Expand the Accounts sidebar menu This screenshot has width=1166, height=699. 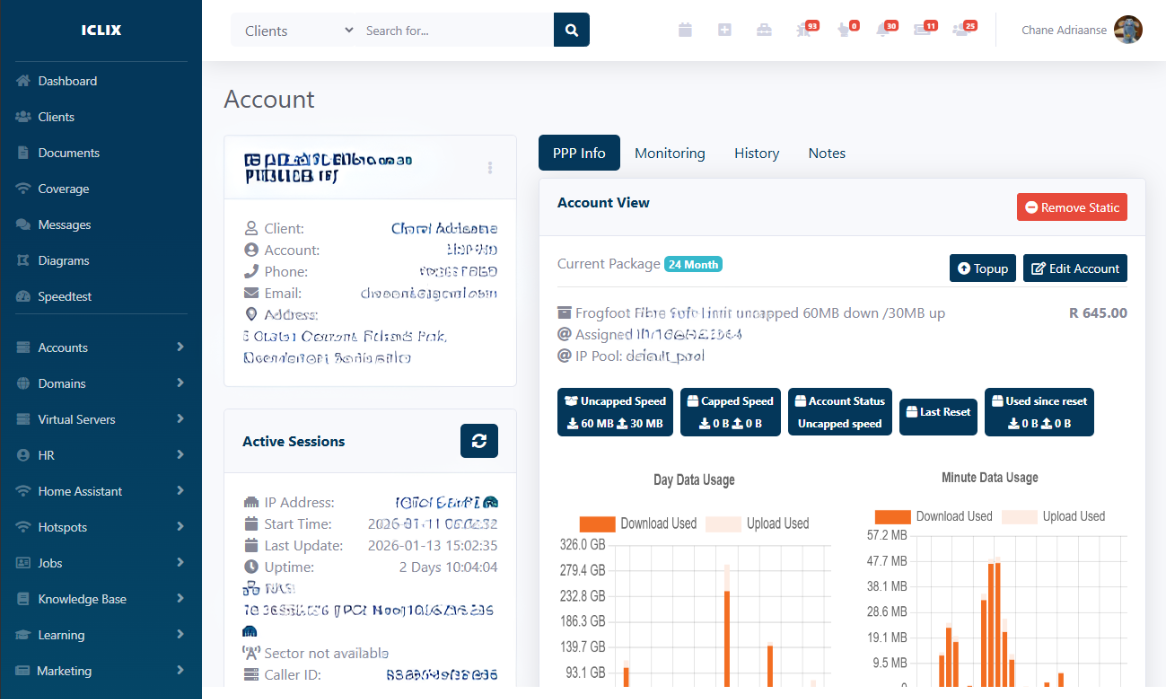100,348
